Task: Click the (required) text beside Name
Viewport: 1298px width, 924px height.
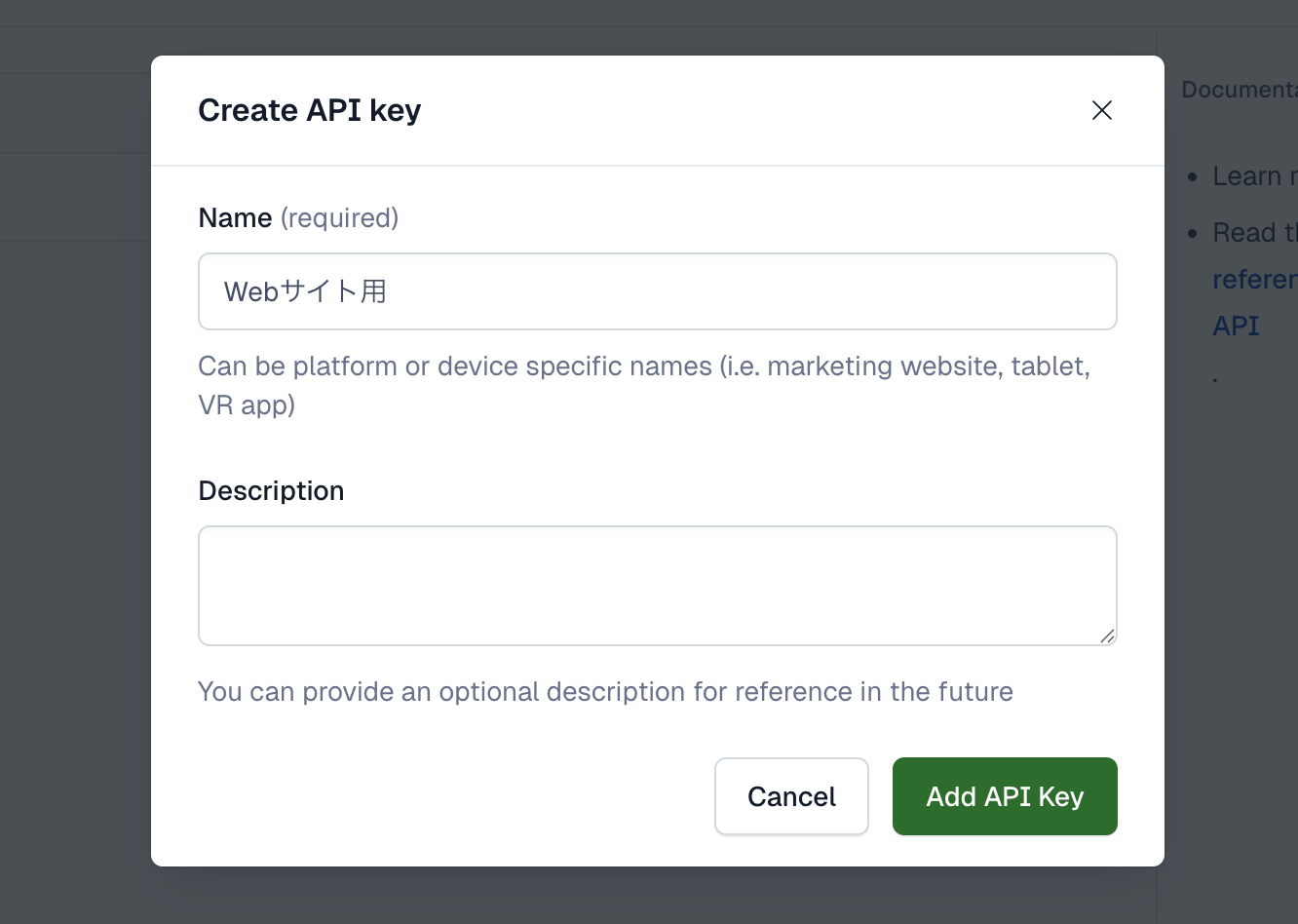Action: coord(339,217)
